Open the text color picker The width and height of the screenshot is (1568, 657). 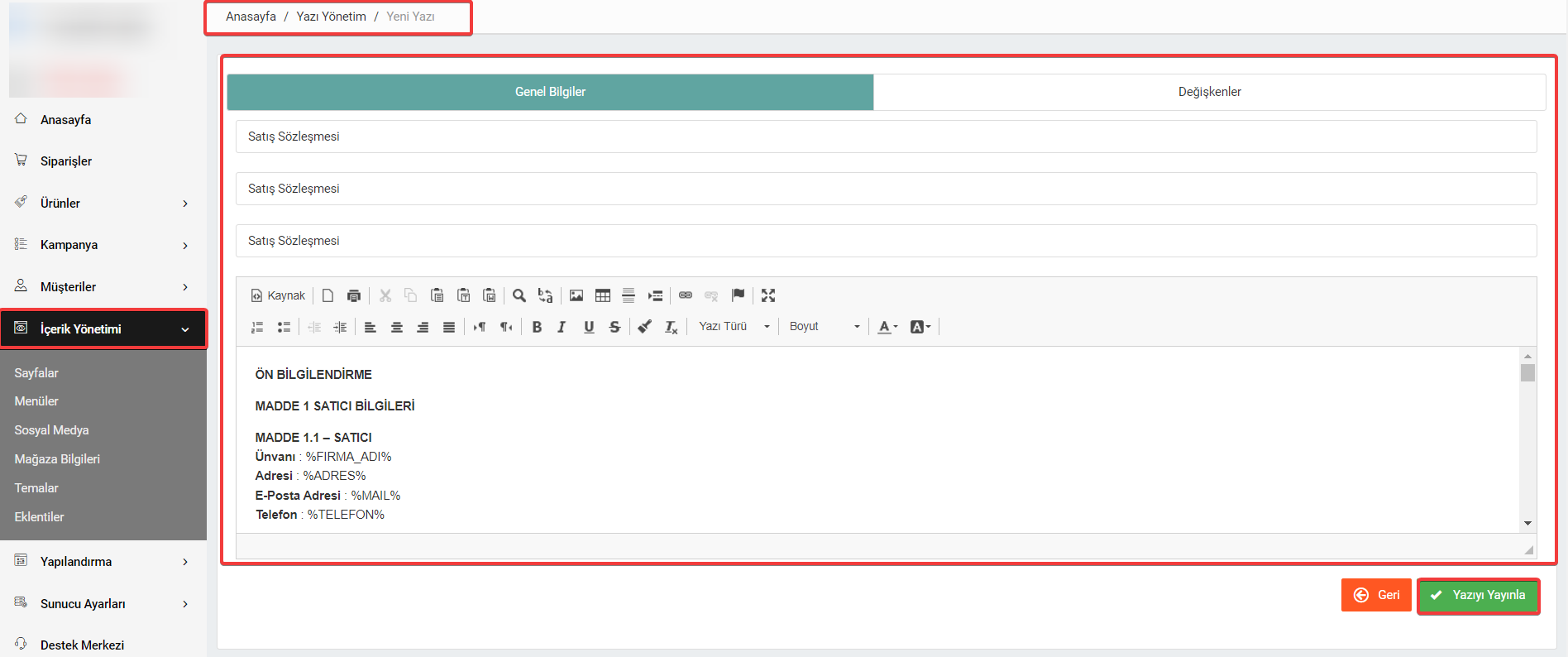click(887, 327)
